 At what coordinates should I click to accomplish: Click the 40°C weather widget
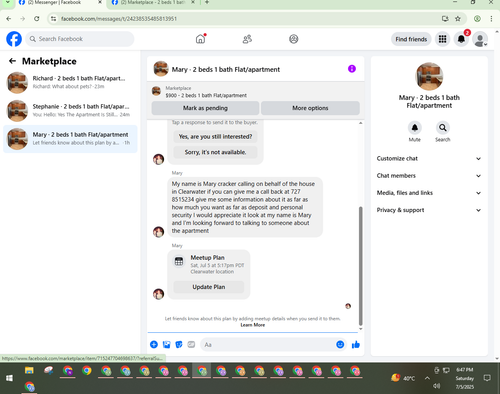pos(403,378)
